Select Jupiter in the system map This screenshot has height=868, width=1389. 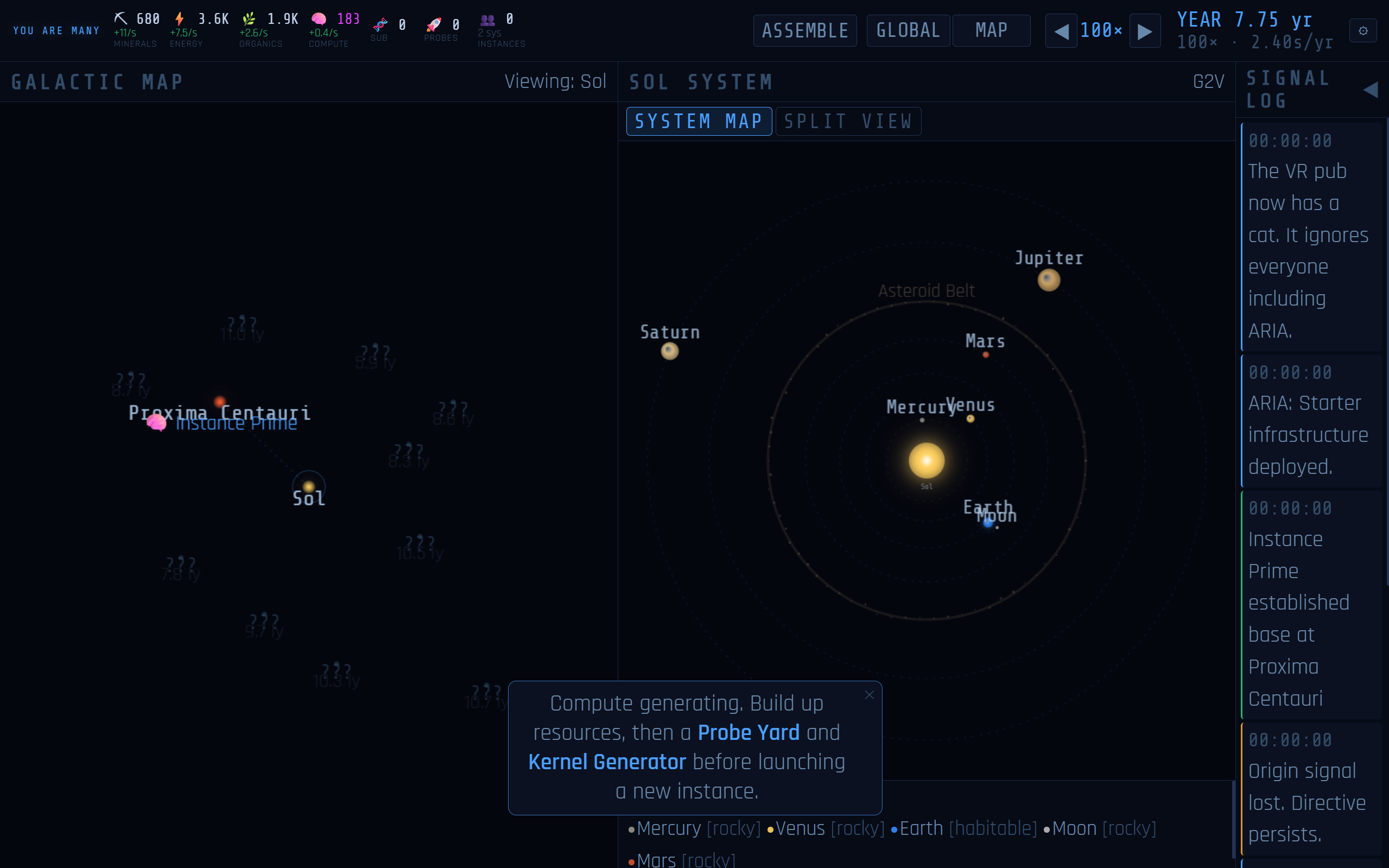1049,280
